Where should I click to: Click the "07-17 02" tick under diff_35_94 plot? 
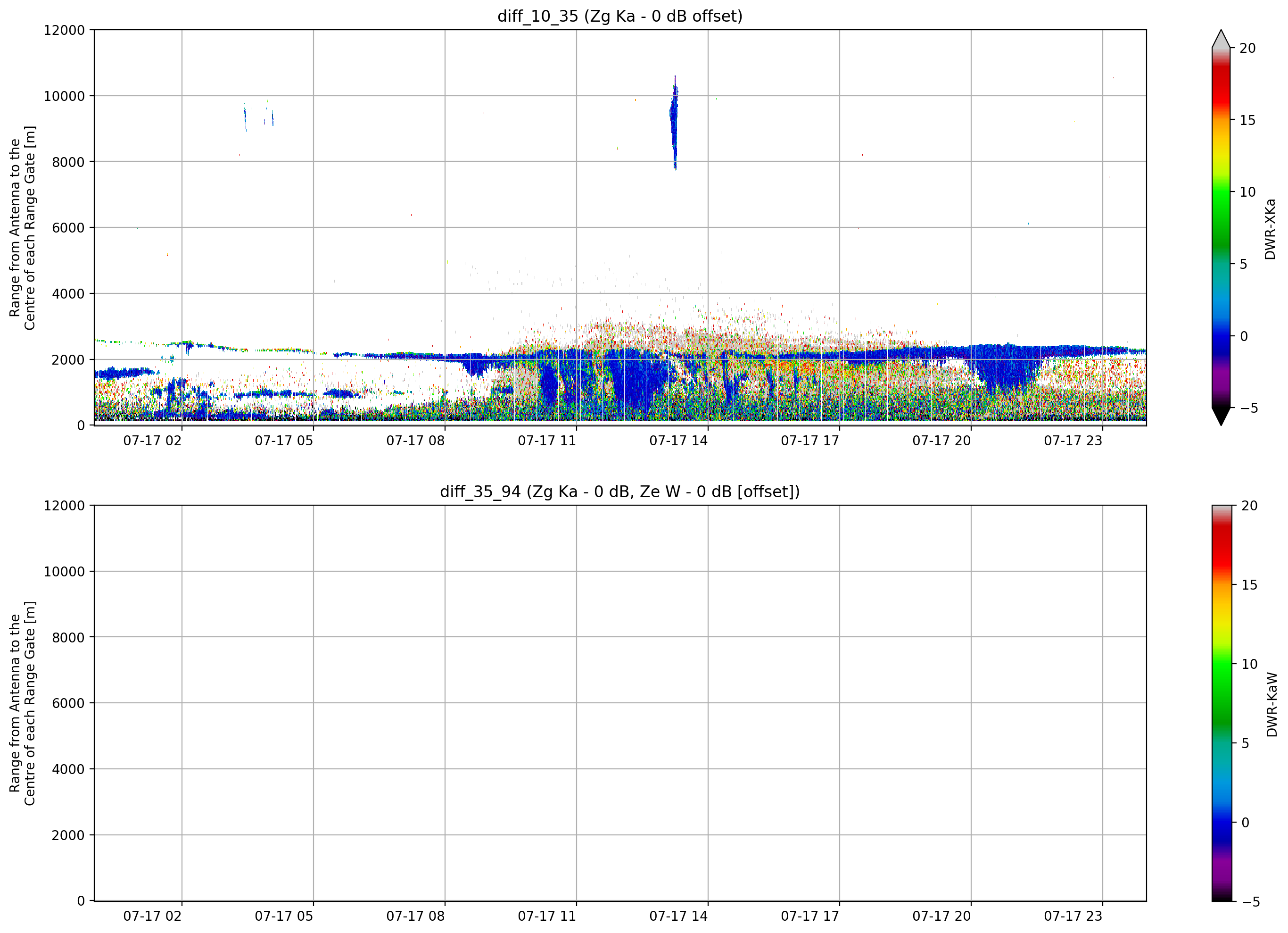(152, 916)
